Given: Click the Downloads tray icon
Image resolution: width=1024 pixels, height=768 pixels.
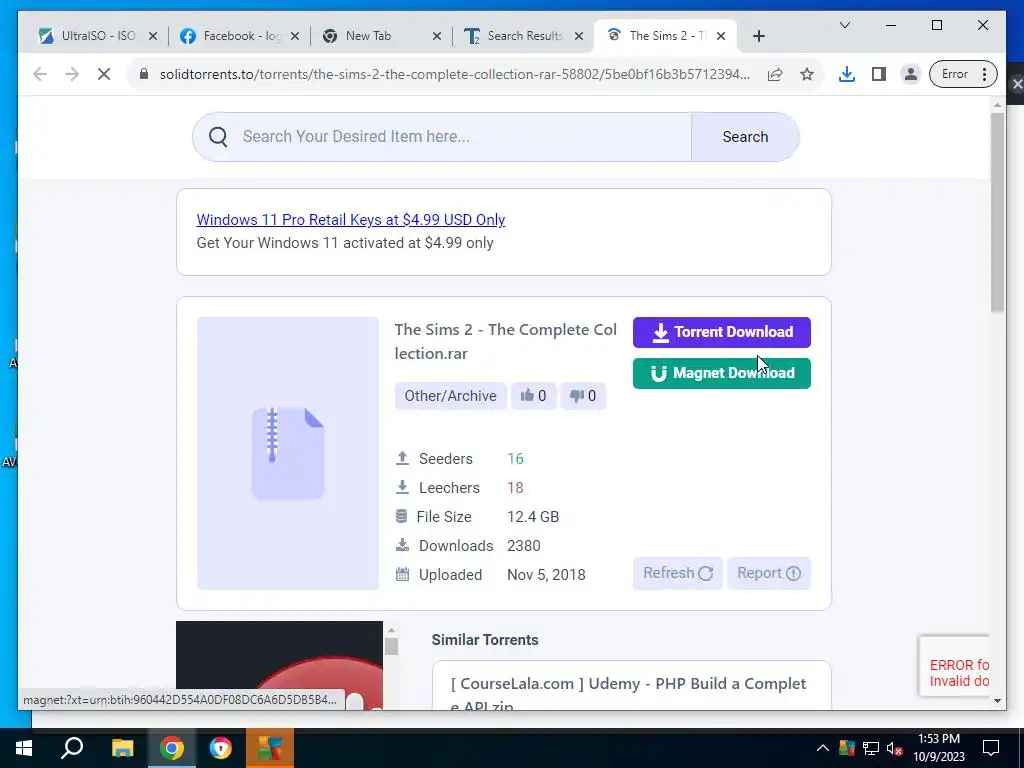Looking at the screenshot, I should [x=402, y=545].
